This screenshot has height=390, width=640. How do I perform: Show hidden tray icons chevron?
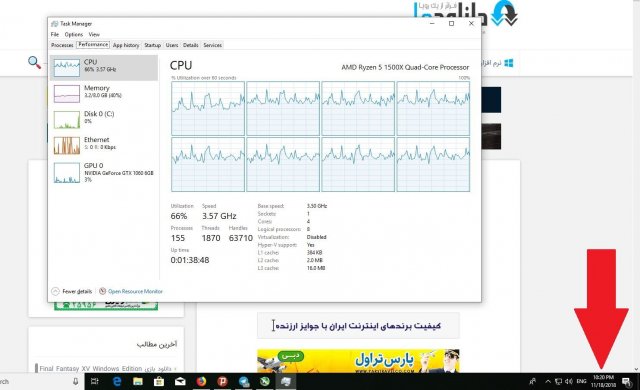(548, 381)
